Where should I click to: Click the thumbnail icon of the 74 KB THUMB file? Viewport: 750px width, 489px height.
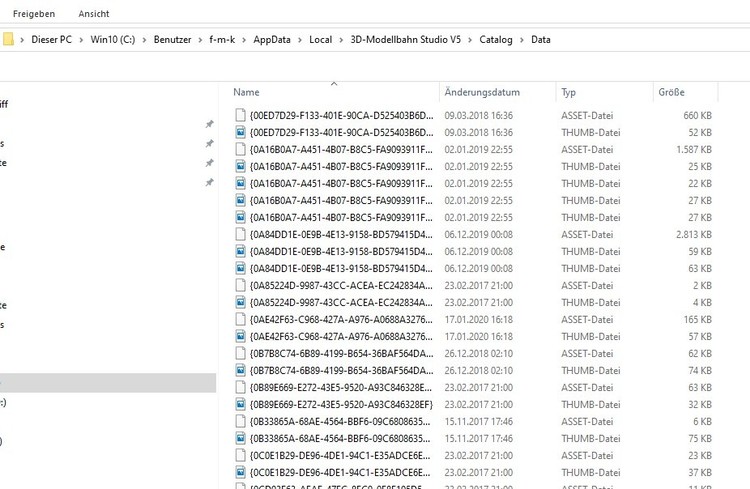click(x=240, y=369)
